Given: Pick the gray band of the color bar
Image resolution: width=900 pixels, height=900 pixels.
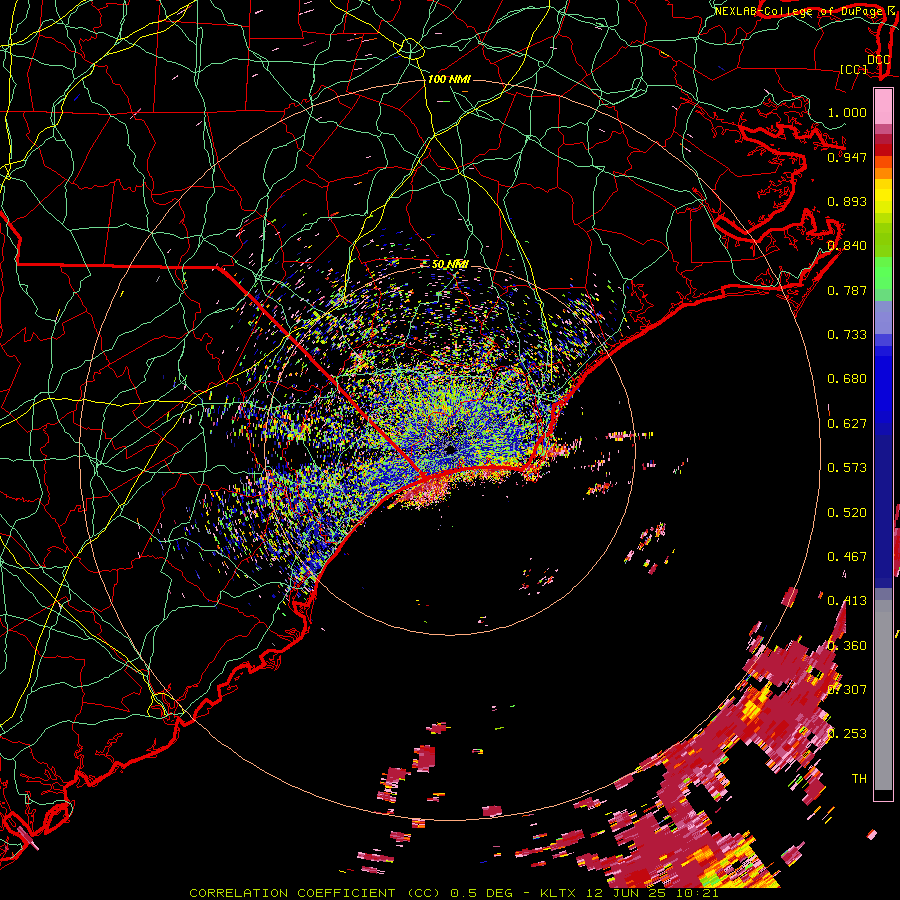Looking at the screenshot, I should pos(883,695).
